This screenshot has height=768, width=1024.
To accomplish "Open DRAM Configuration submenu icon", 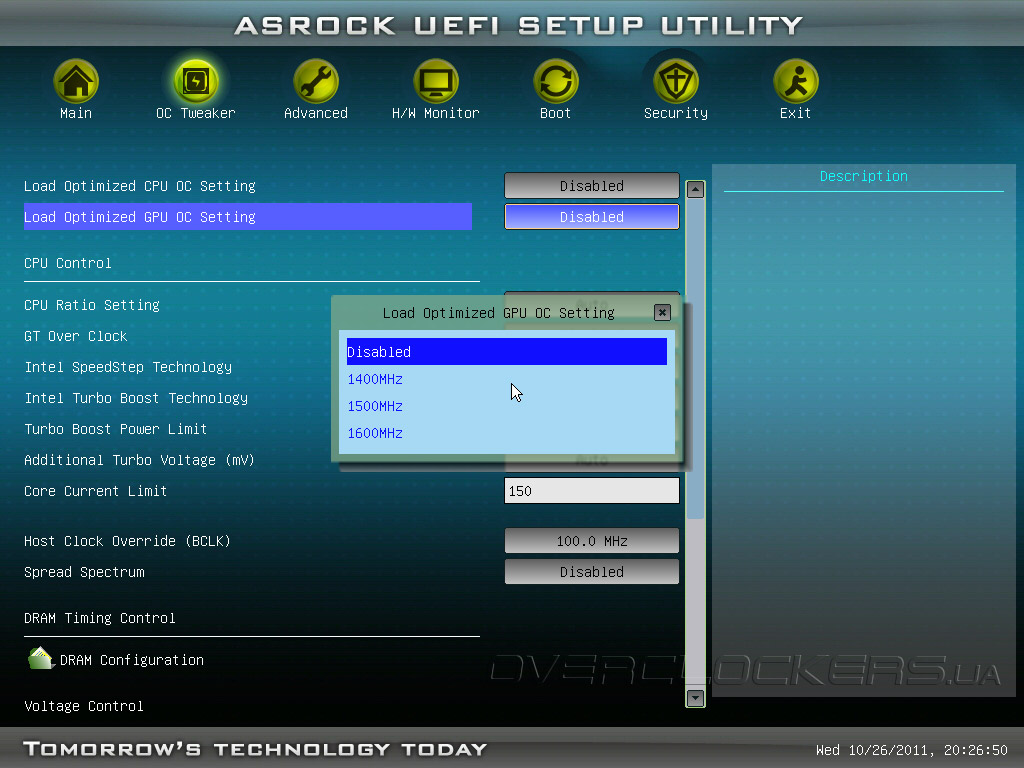I will pos(40,658).
